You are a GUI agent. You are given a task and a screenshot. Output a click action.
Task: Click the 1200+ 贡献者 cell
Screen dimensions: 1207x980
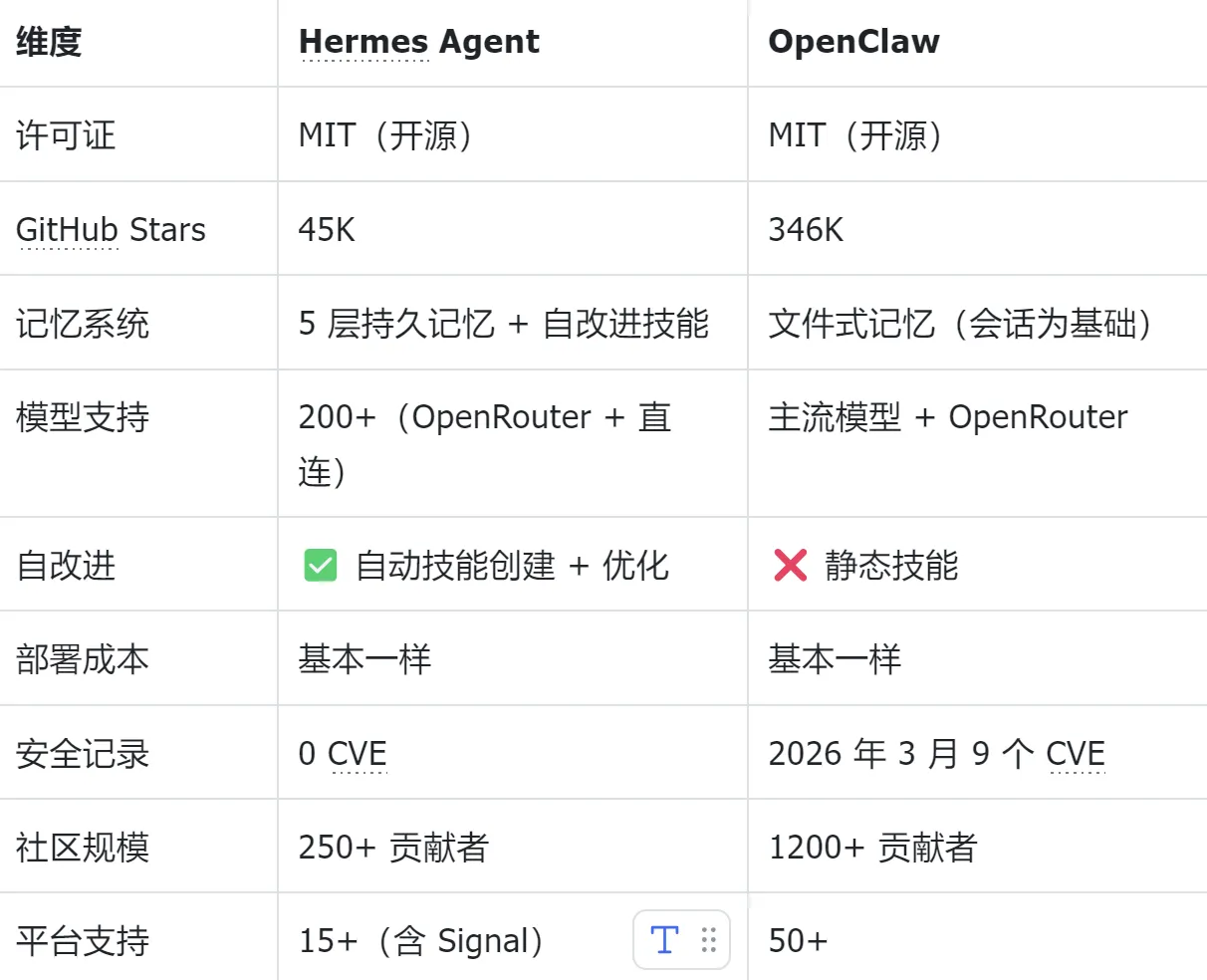pyautogui.click(x=872, y=848)
